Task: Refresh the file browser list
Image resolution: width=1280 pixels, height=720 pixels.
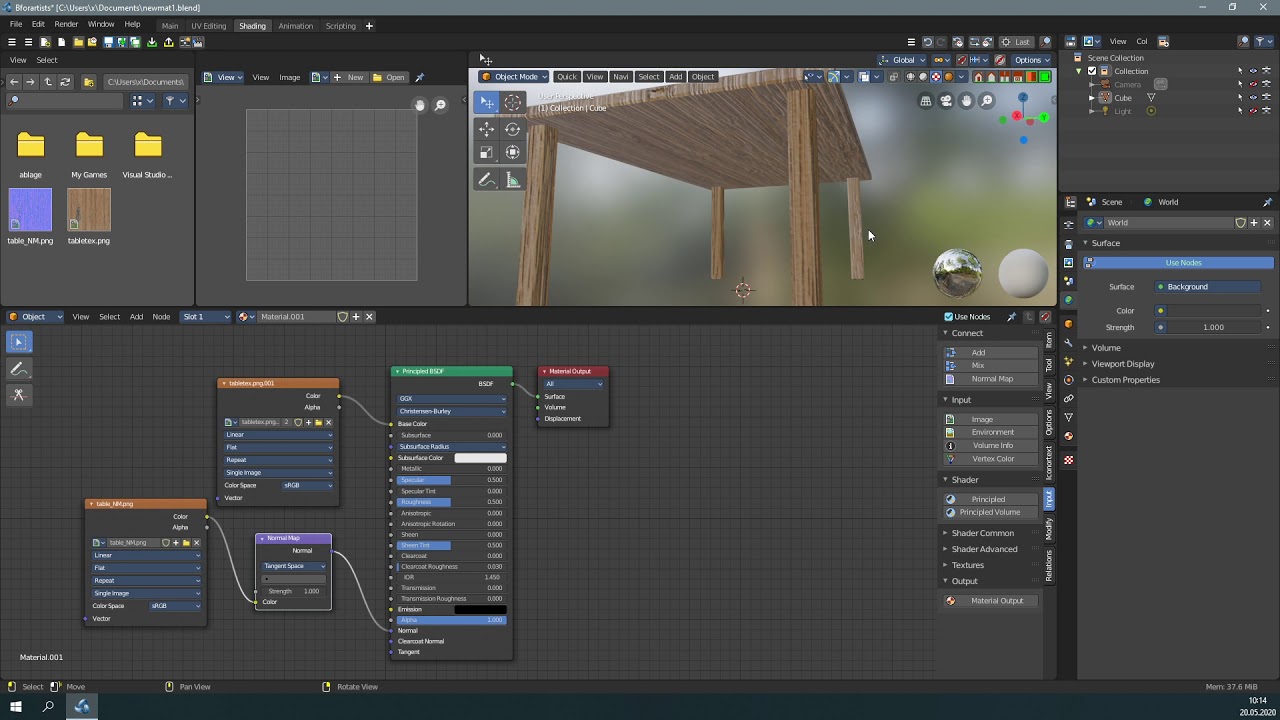Action: pos(65,82)
